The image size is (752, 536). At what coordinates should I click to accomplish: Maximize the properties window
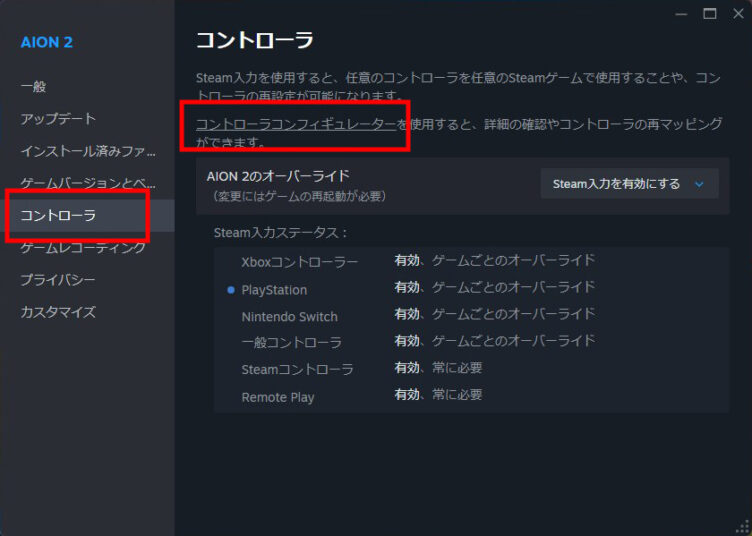tap(710, 14)
